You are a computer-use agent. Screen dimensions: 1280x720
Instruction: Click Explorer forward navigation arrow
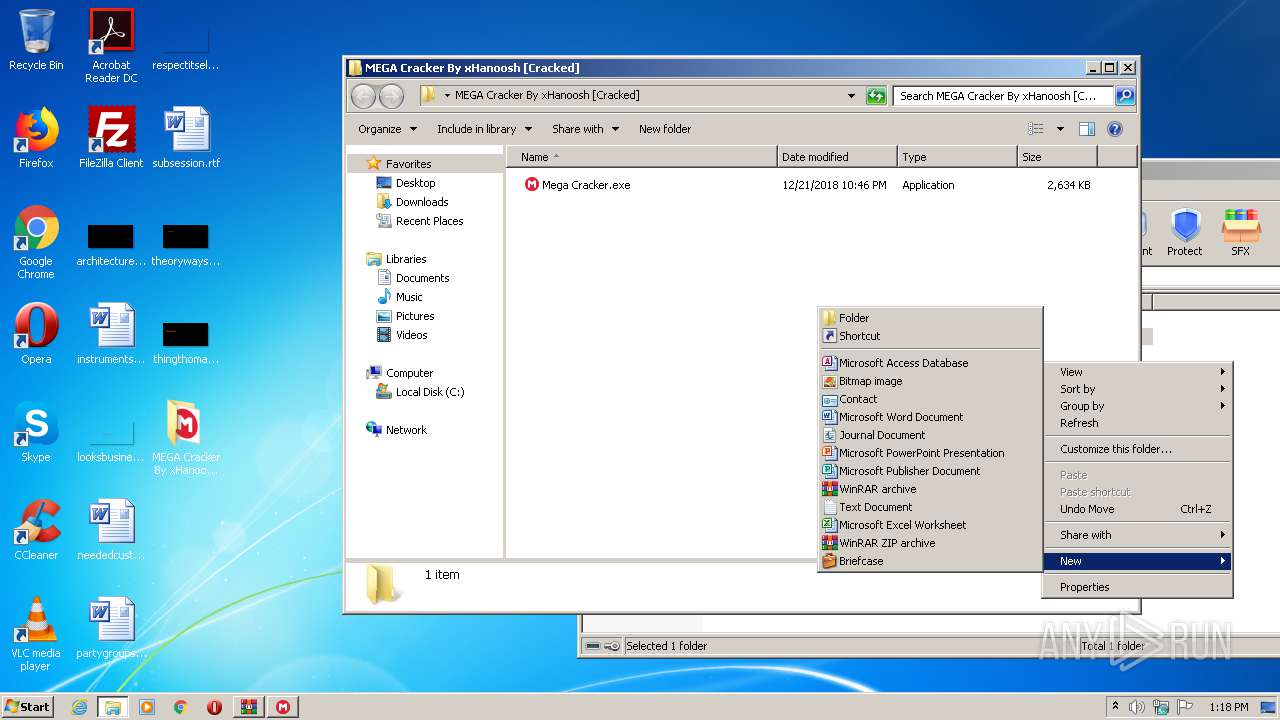391,96
